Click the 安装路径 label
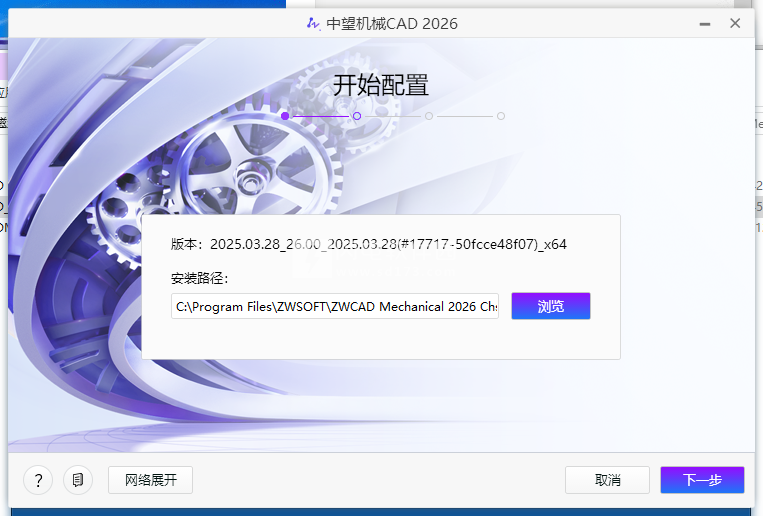Image resolution: width=763 pixels, height=516 pixels. point(200,278)
